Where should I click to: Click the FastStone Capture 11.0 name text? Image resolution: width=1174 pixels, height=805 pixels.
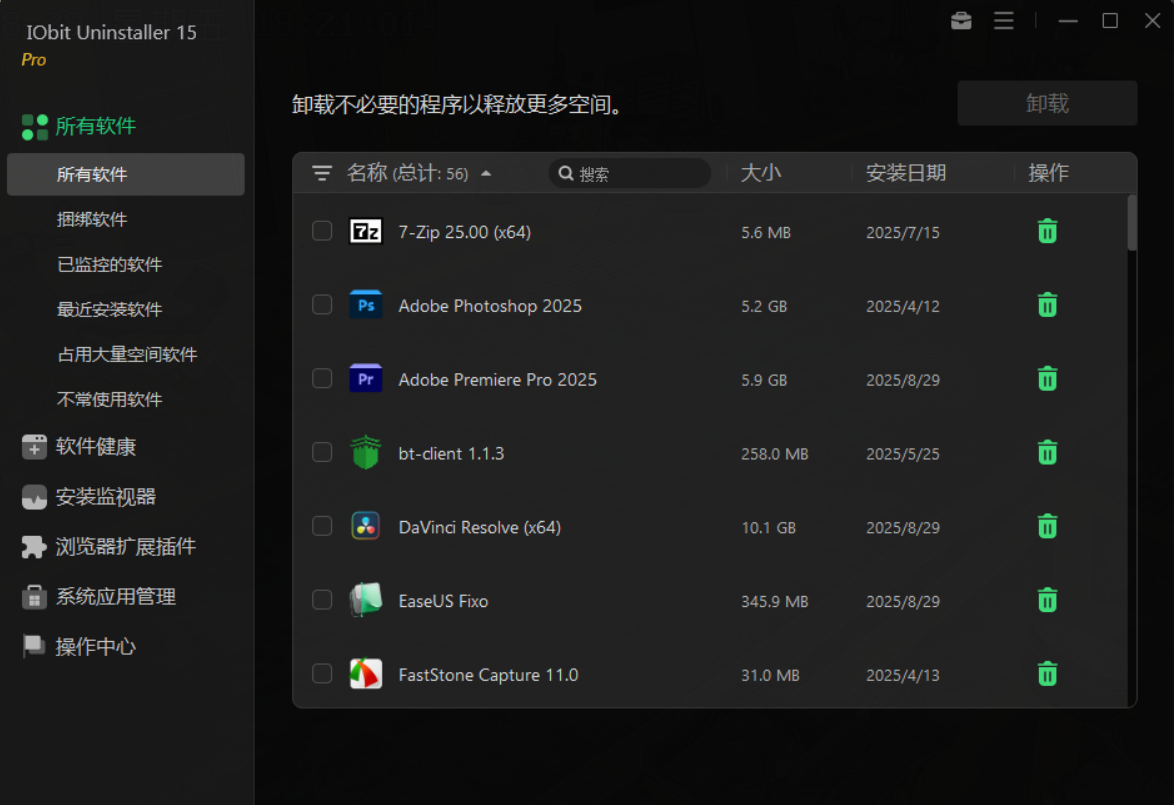point(488,675)
